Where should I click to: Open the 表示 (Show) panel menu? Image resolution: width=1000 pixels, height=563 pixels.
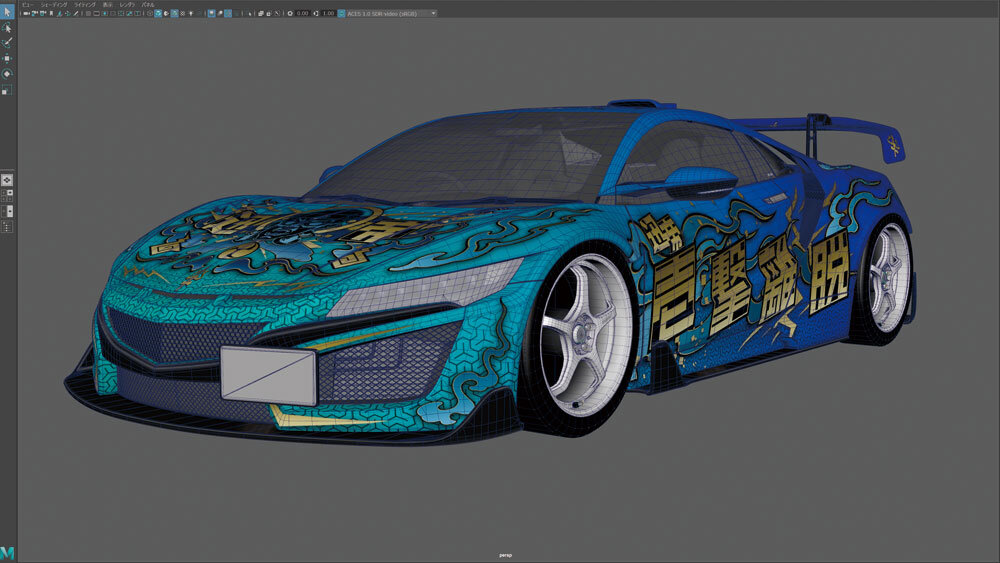[x=107, y=5]
